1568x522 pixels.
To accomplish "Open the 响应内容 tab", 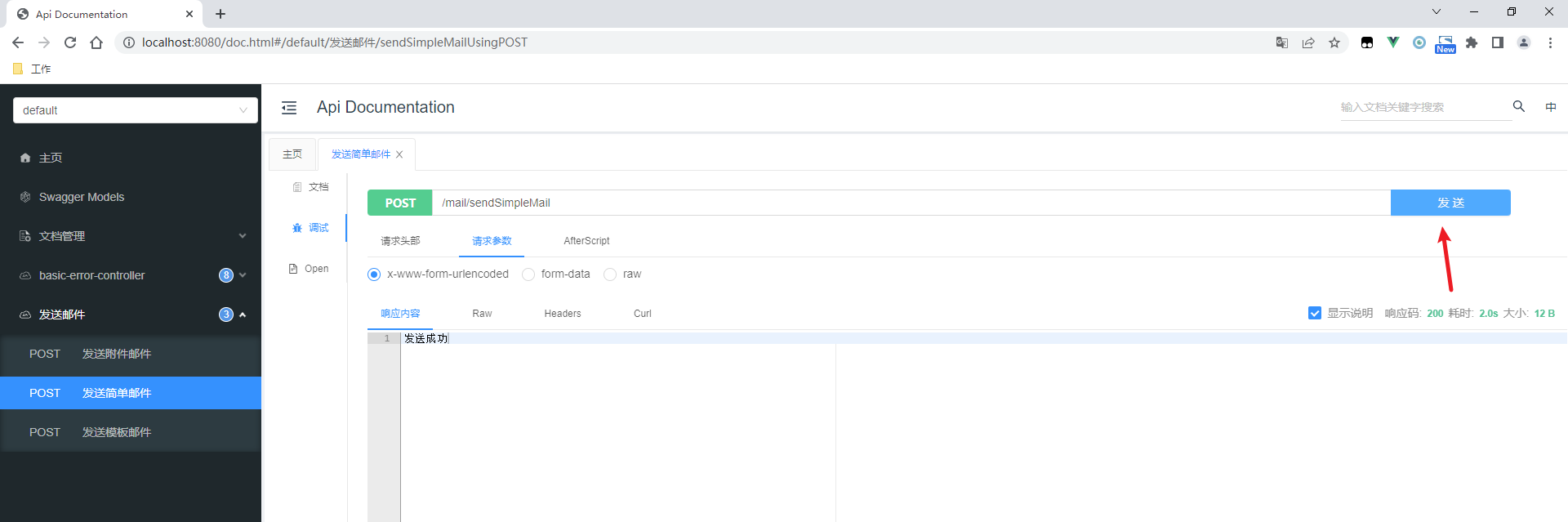I will tap(400, 314).
